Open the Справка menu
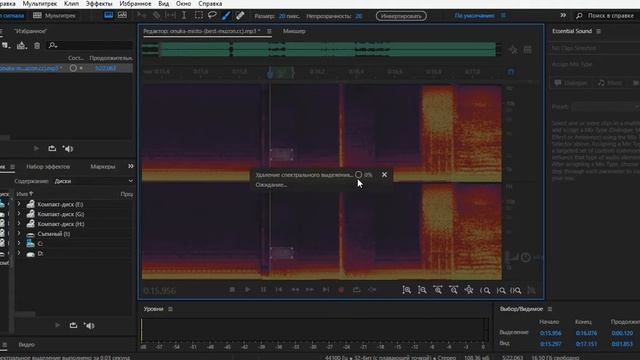Viewport: 640px width, 360px height. [210, 4]
